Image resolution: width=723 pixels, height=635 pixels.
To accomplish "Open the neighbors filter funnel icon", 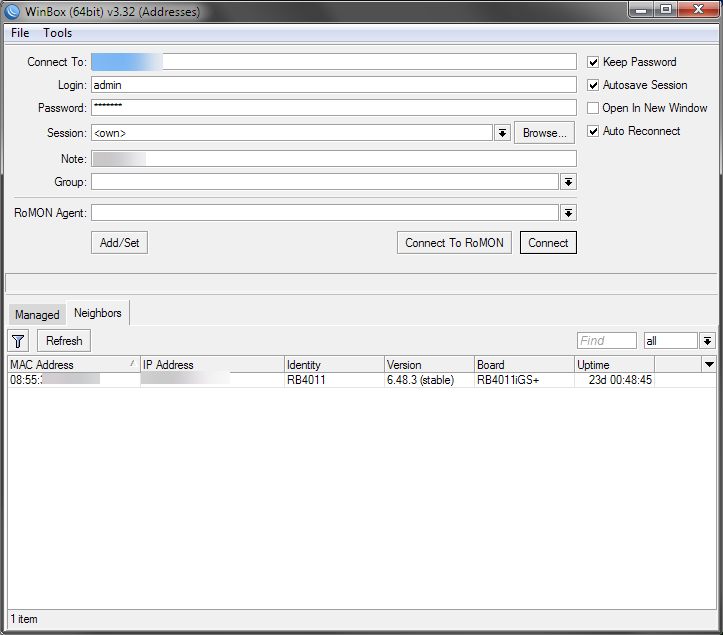I will tap(18, 341).
